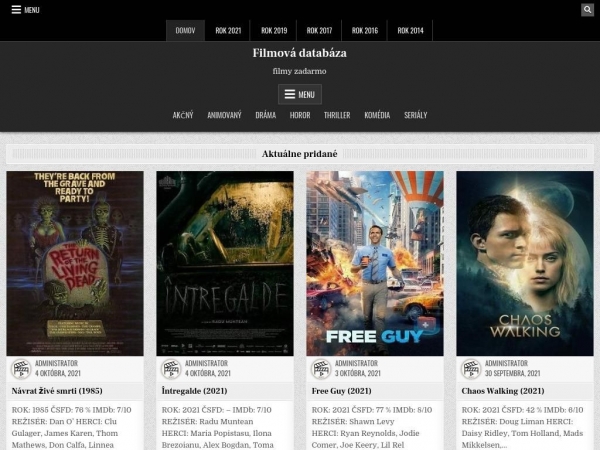Click the 3 OKTÓBRA, 2021 date
Screen dimensions: 600x450
[358, 373]
